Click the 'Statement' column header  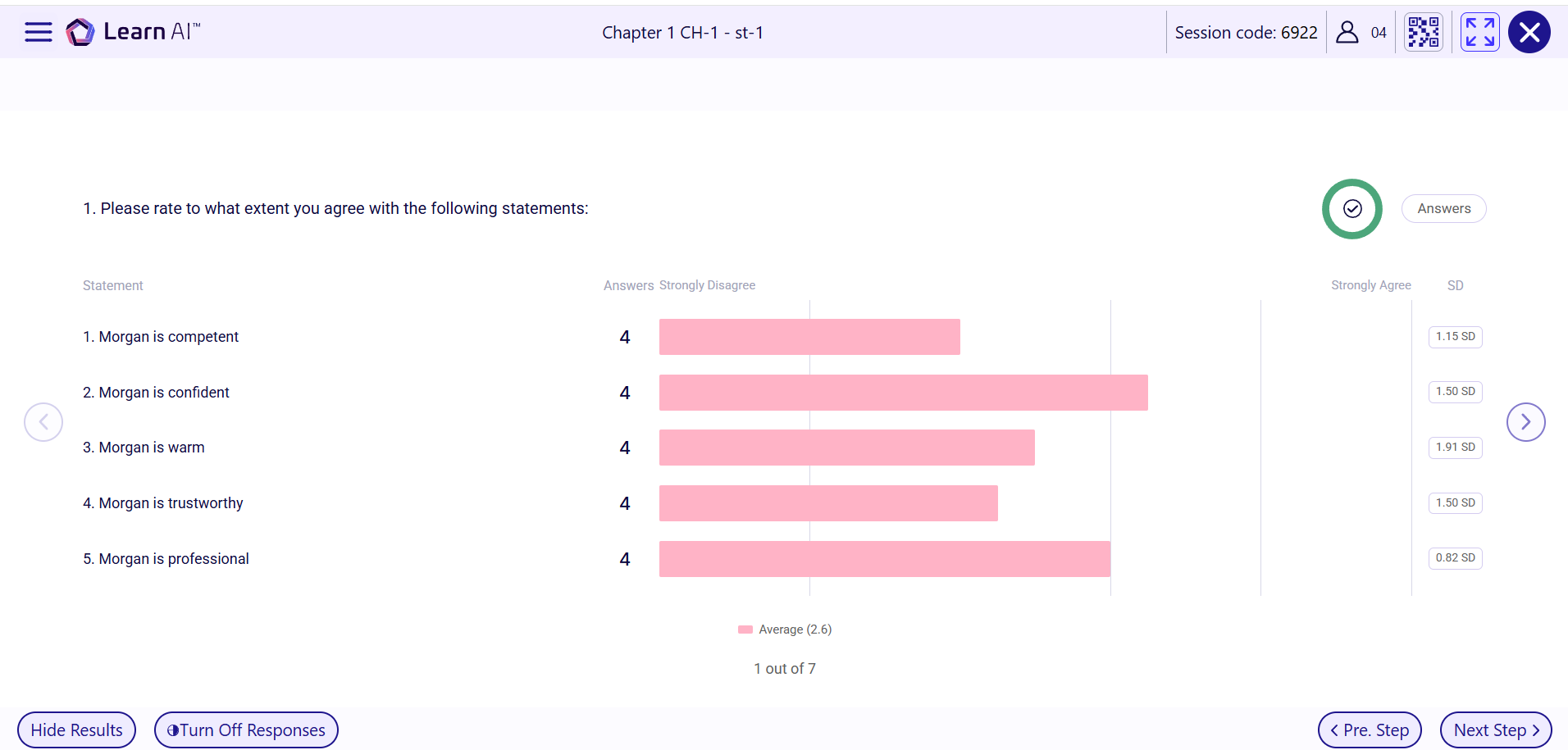(x=113, y=285)
